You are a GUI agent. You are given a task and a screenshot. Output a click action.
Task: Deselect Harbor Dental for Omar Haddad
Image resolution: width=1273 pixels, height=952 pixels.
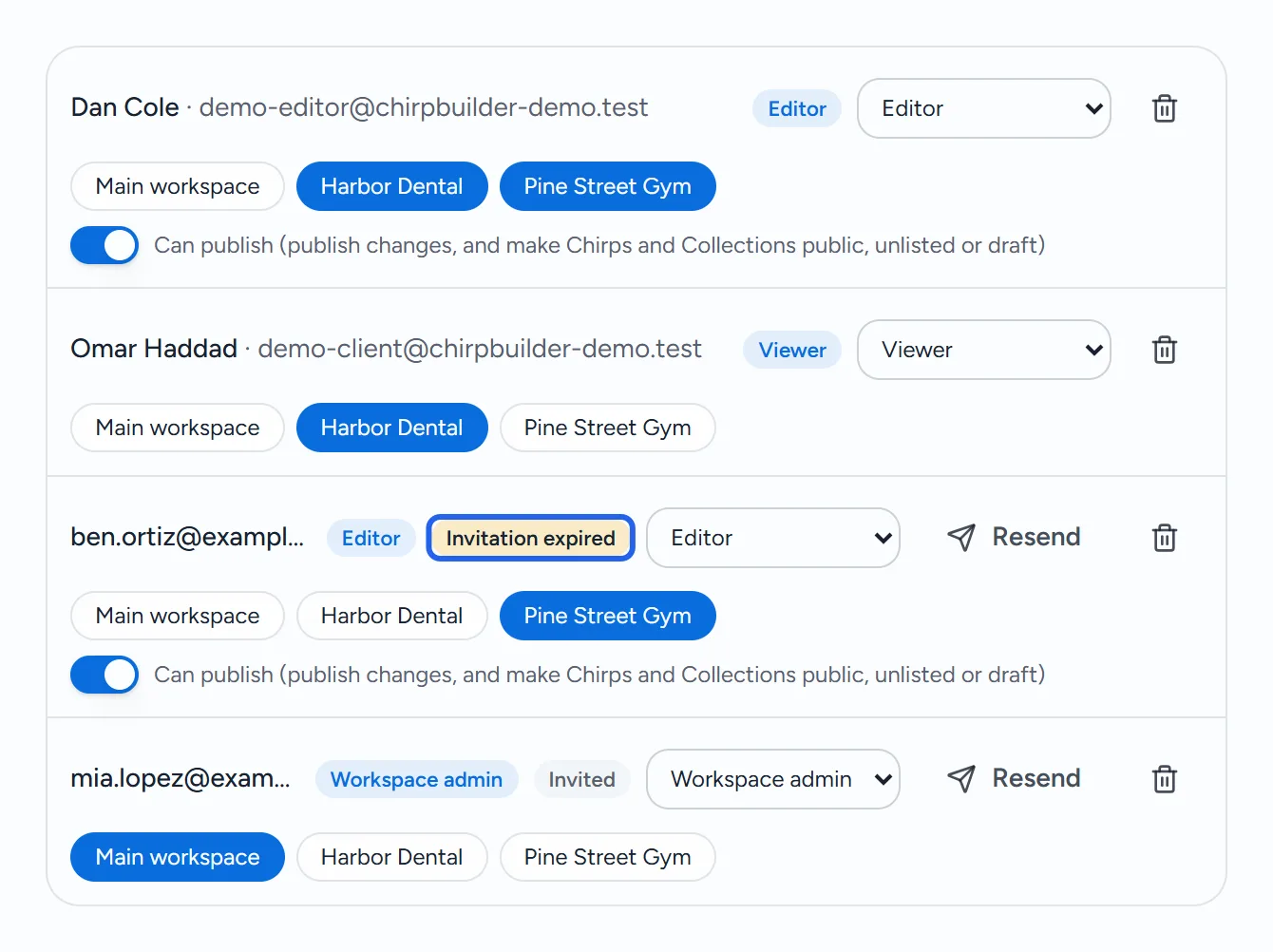pos(392,428)
